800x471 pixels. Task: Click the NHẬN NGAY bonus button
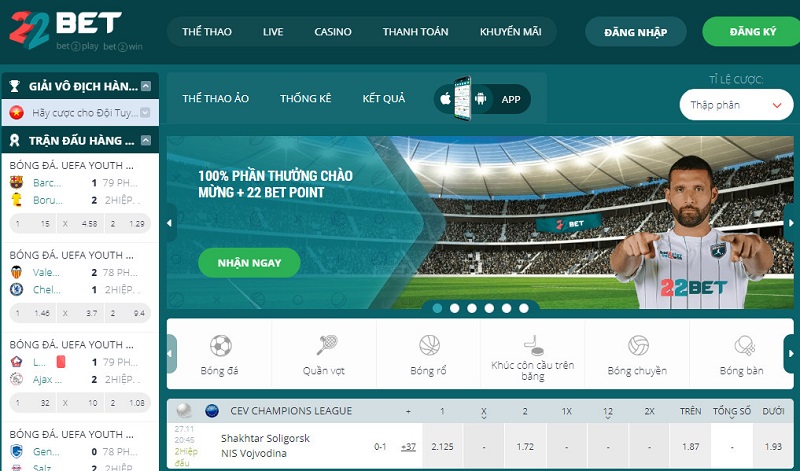pos(249,263)
